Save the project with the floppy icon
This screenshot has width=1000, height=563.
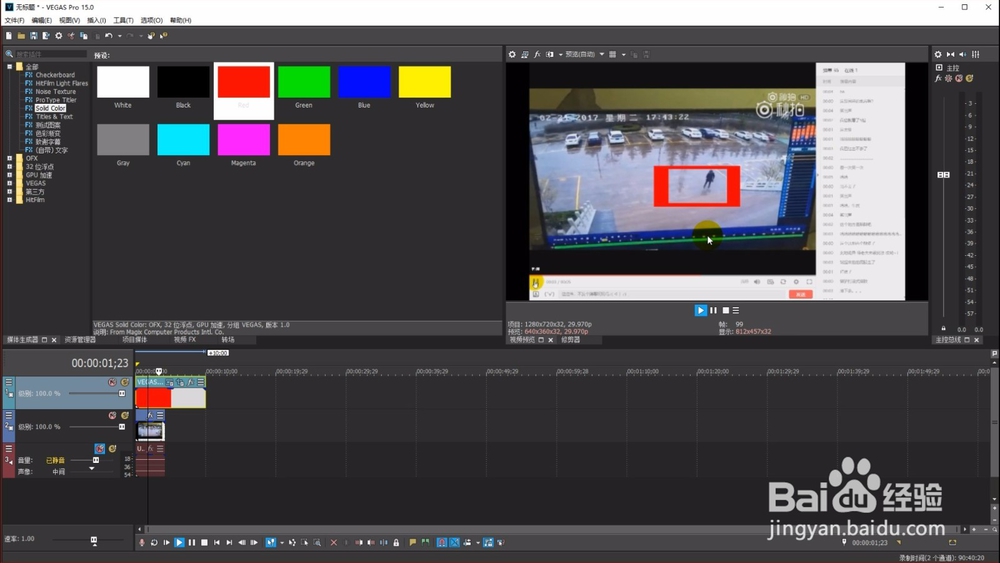click(x=34, y=36)
